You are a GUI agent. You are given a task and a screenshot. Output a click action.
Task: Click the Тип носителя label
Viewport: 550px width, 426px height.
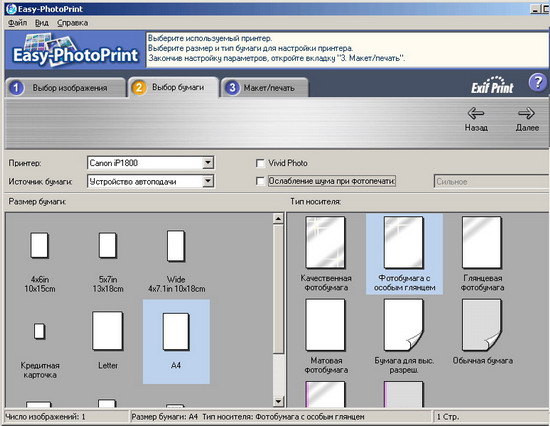316,202
